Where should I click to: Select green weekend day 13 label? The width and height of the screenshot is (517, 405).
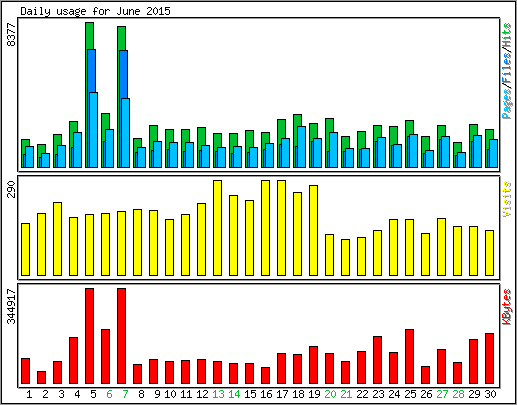pos(218,394)
